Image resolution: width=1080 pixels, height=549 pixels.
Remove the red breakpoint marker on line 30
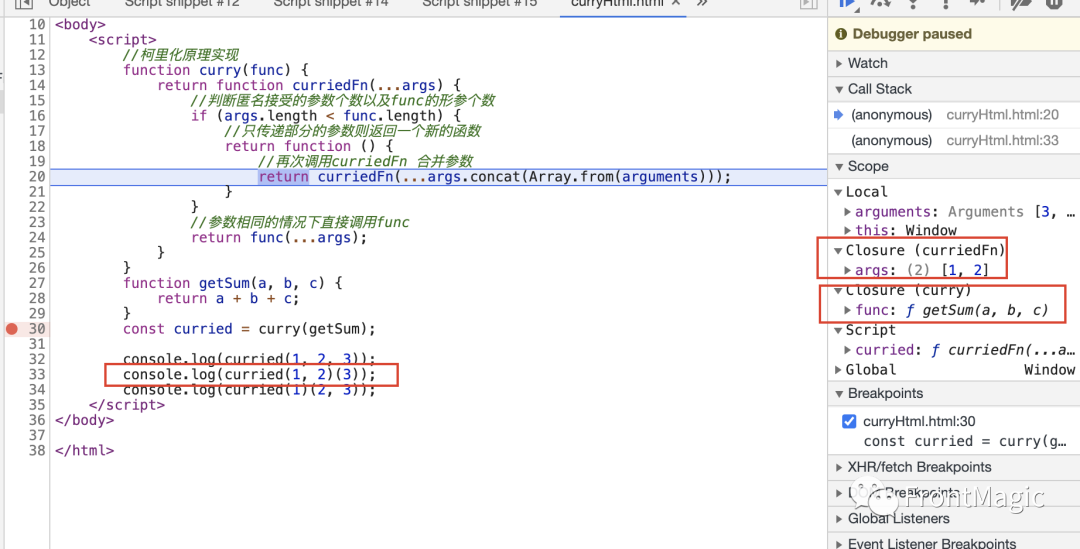(12, 329)
